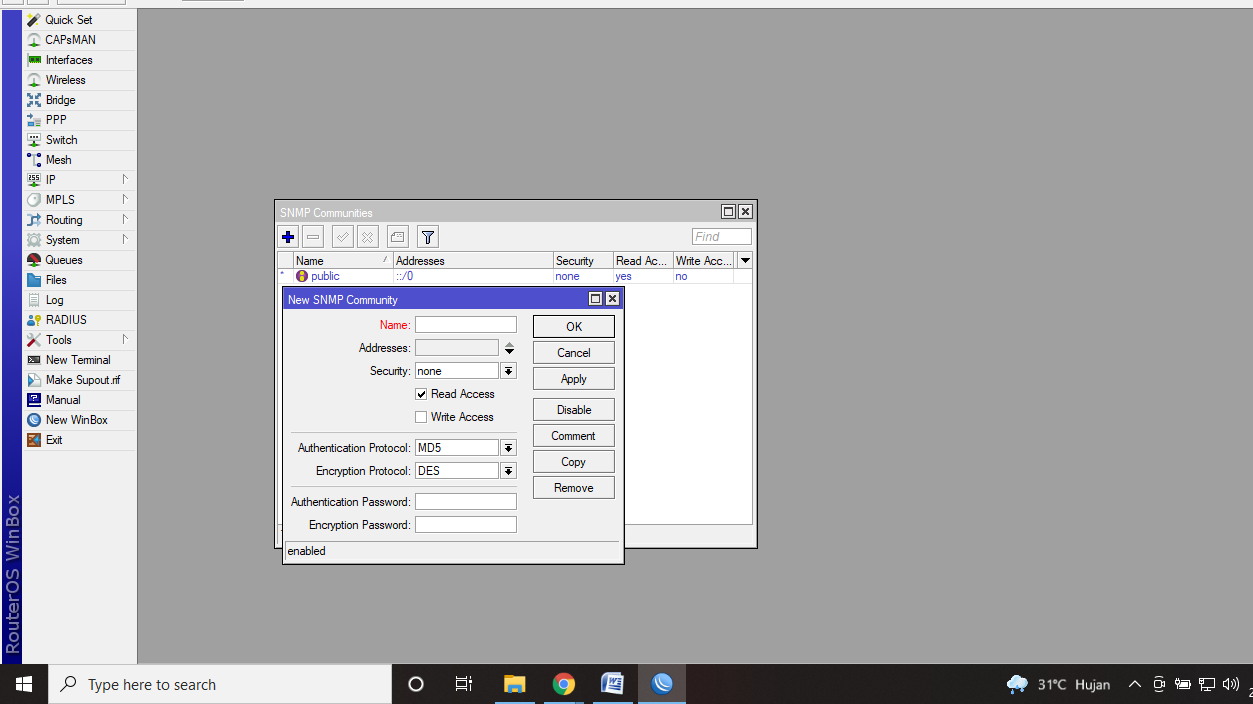Screen dimensions: 1253x704
Task: Add a community with the blue plus icon
Action: [288, 237]
